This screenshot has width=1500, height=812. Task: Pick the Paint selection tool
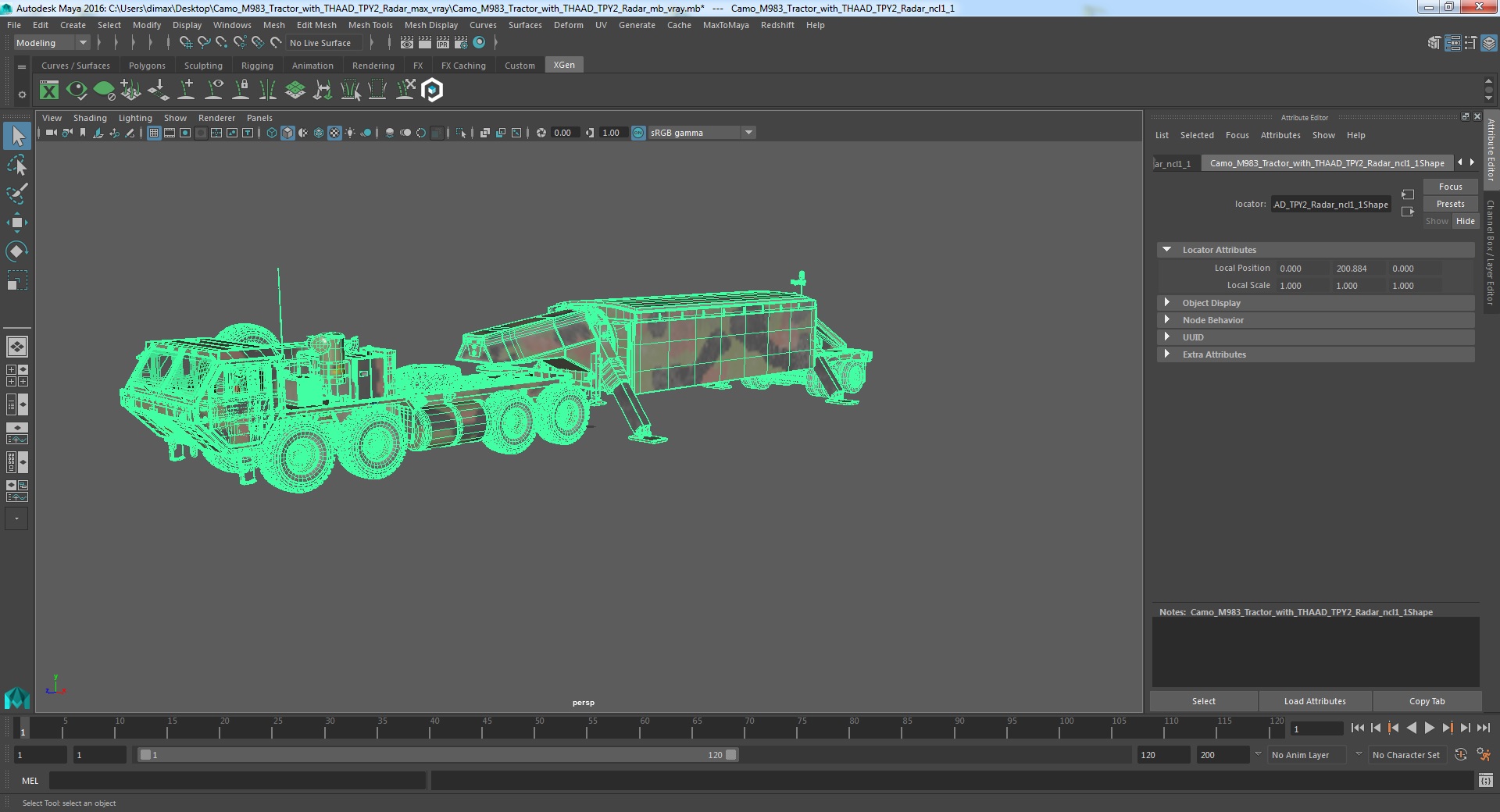pyautogui.click(x=17, y=194)
